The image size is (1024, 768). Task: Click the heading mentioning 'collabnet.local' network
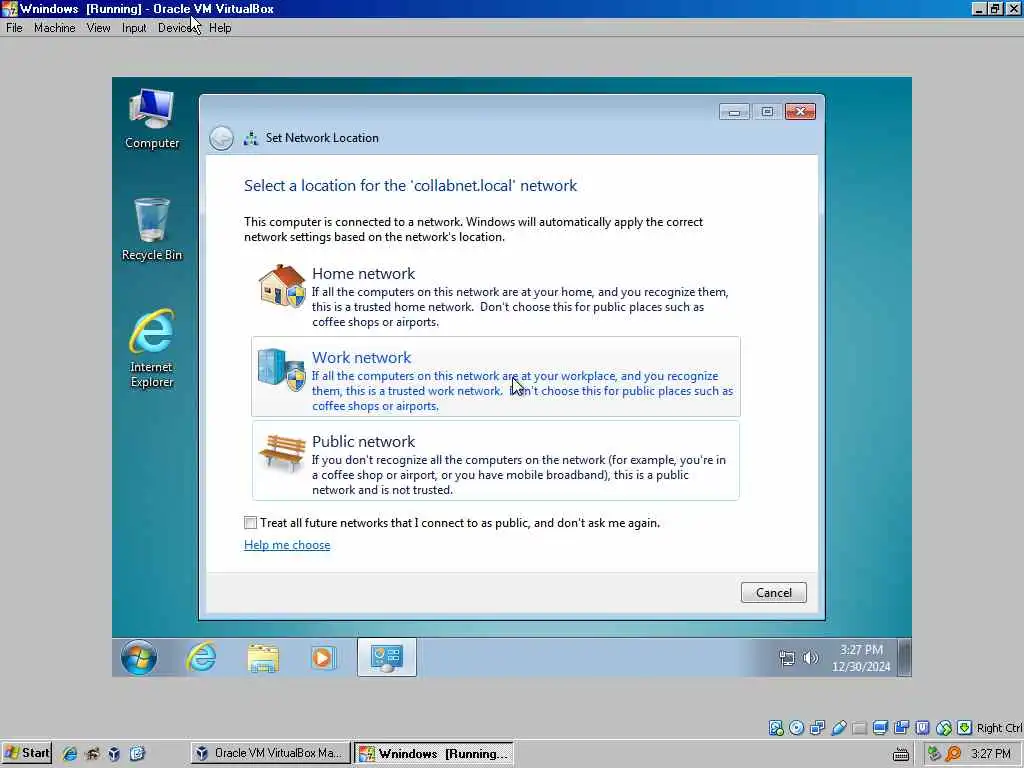[x=410, y=185]
